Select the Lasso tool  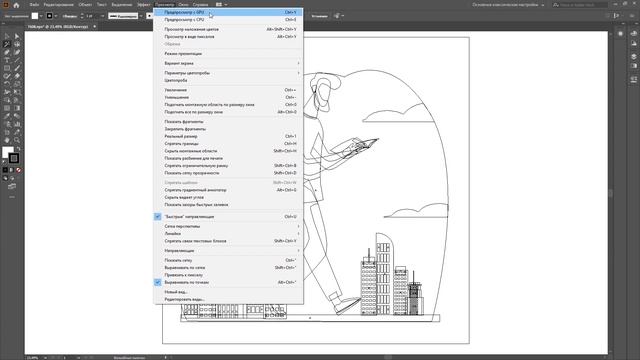17,44
